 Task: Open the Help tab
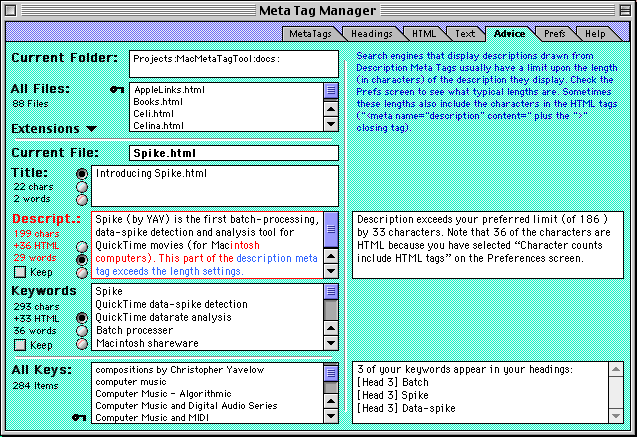pos(595,34)
